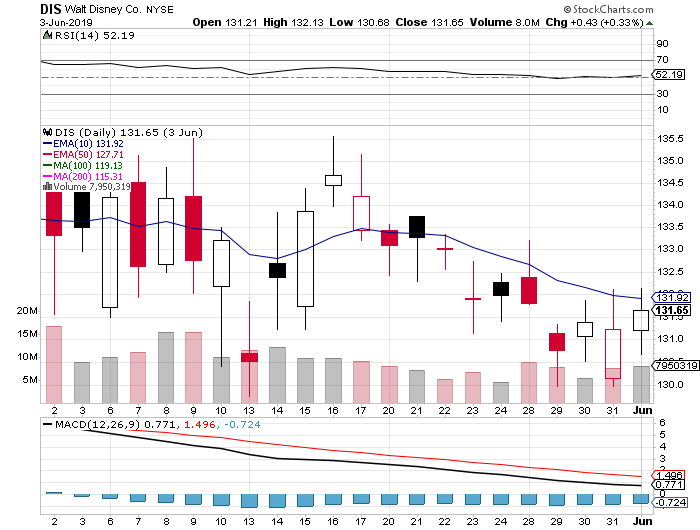Image resolution: width=700 pixels, height=530 pixels.
Task: Click the MA(200) 115.31 legend entry
Action: (x=83, y=176)
